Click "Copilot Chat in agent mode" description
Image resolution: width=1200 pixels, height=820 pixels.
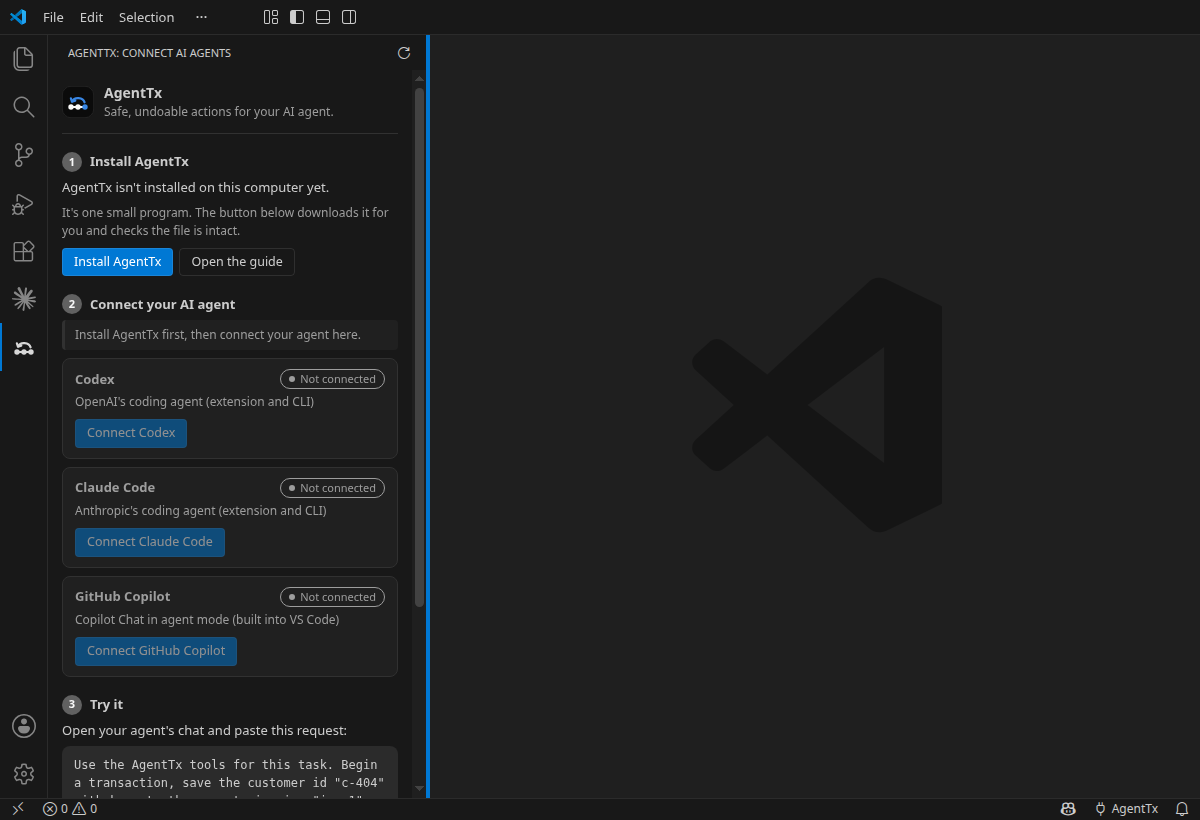[207, 620]
